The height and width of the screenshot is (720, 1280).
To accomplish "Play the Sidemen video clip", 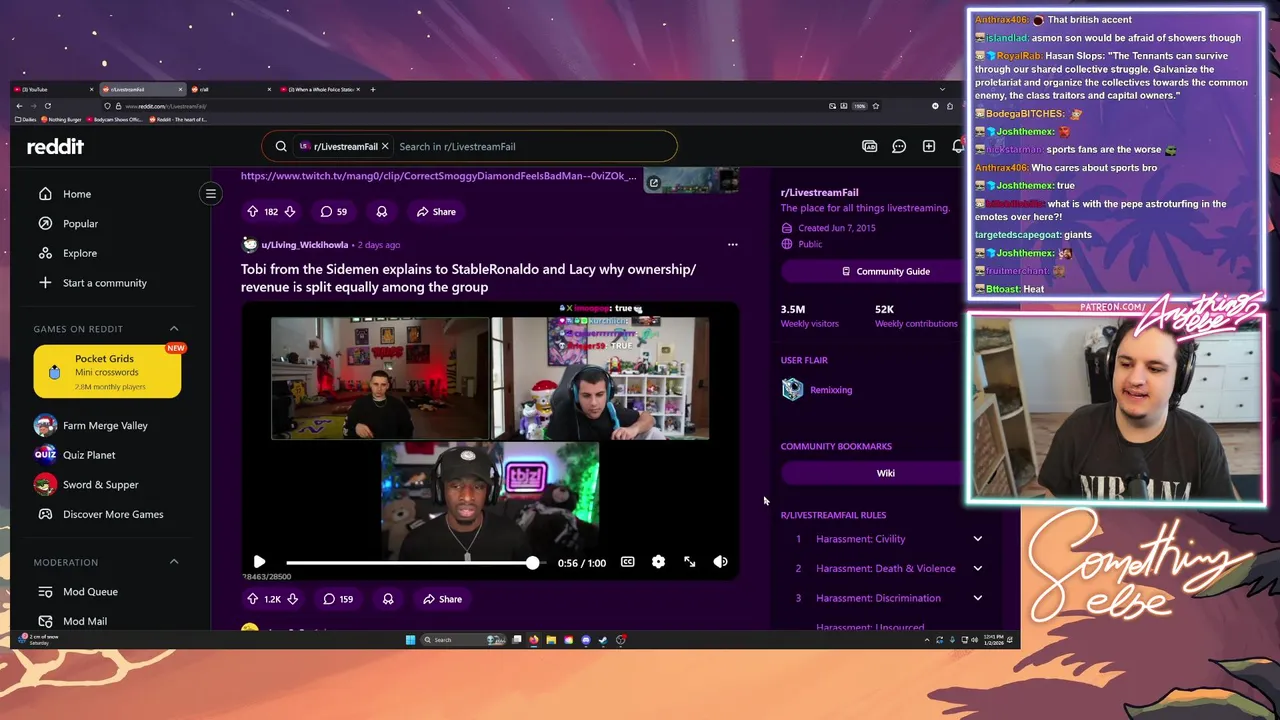I will (x=259, y=562).
